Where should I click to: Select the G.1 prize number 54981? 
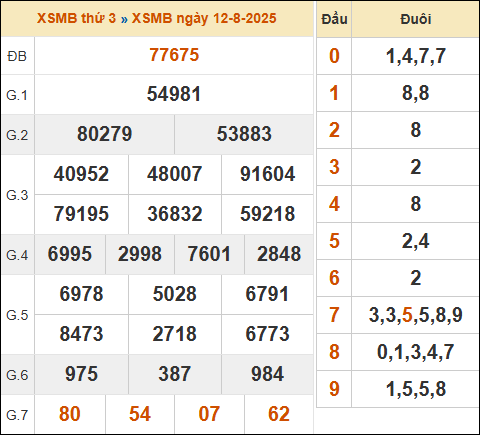click(x=174, y=94)
